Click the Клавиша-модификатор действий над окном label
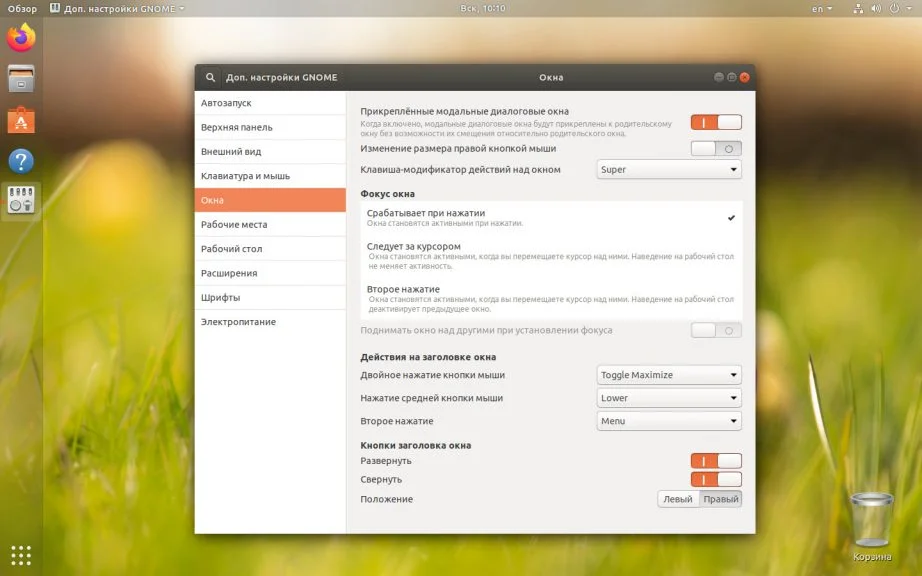Screen dimensions: 922x576 (460, 169)
